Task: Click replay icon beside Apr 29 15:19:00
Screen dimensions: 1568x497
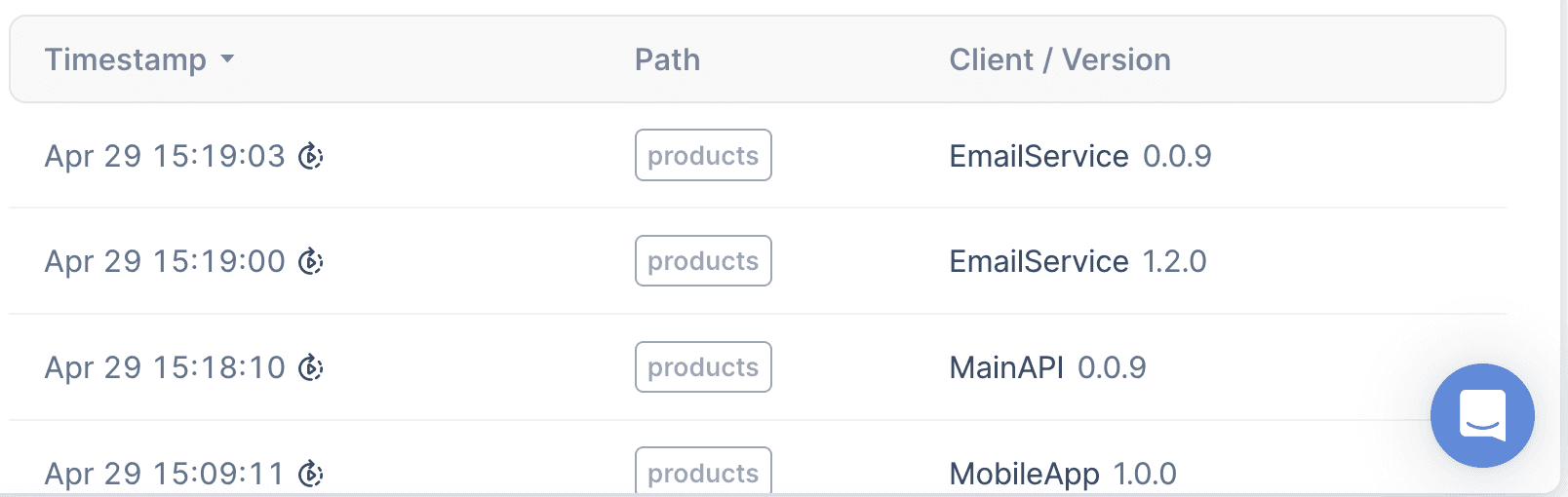Action: pos(310,261)
